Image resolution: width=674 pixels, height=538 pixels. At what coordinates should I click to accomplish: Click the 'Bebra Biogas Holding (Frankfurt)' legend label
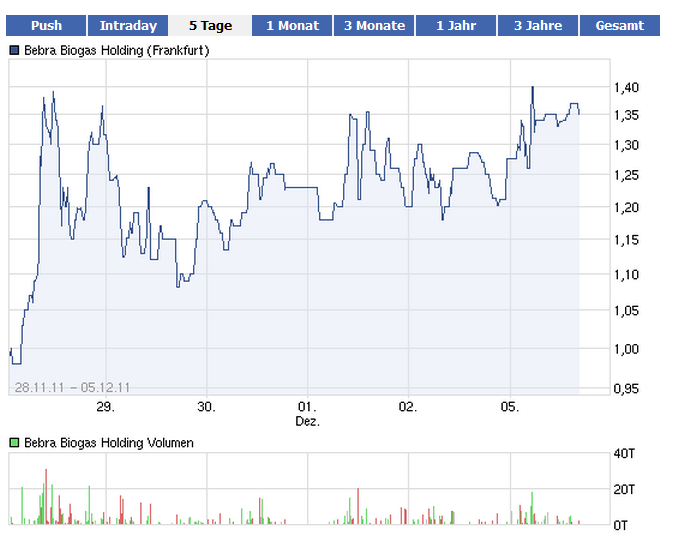pos(116,51)
